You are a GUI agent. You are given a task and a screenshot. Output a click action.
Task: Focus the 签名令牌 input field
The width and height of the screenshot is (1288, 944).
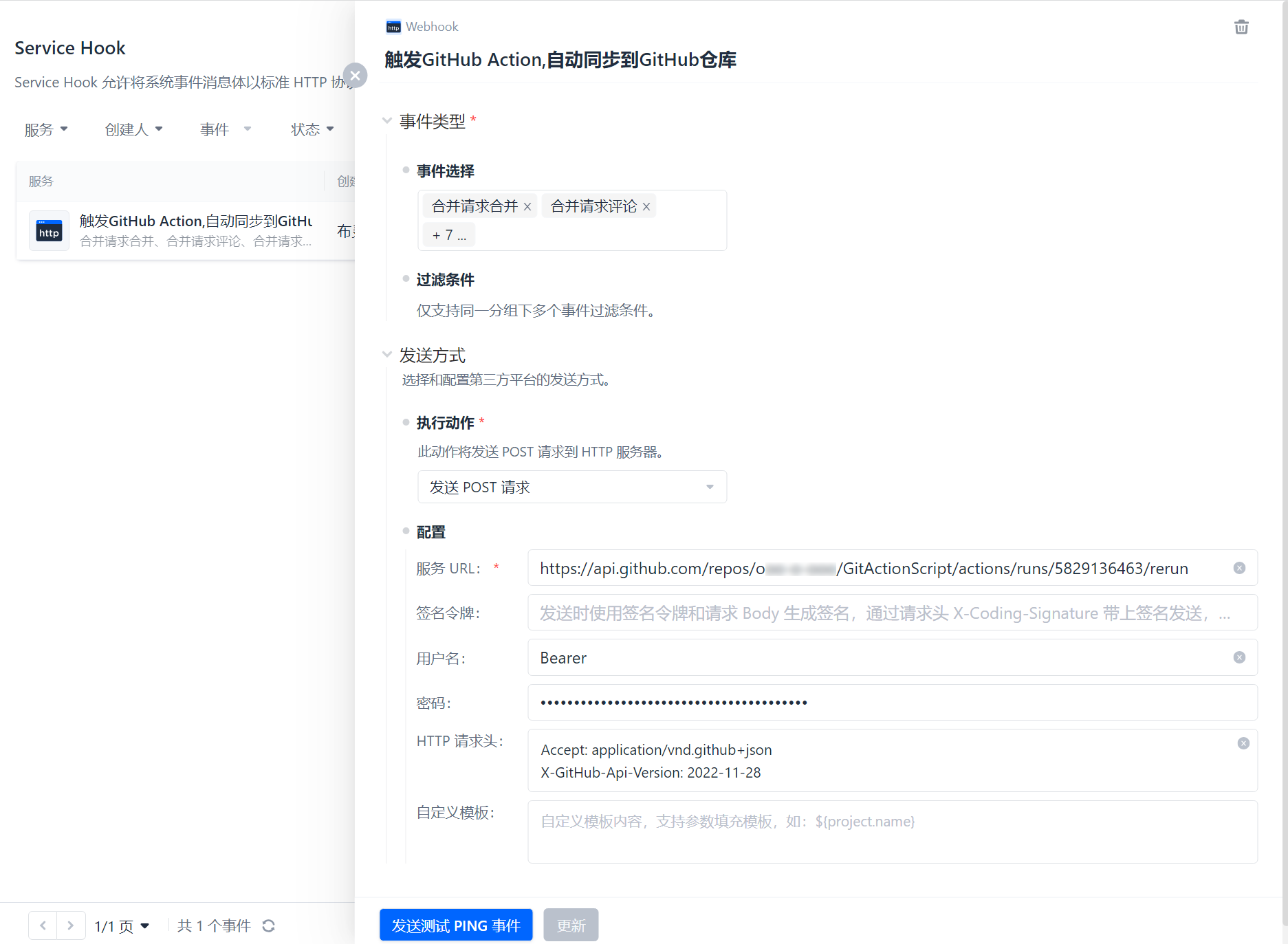(x=893, y=613)
